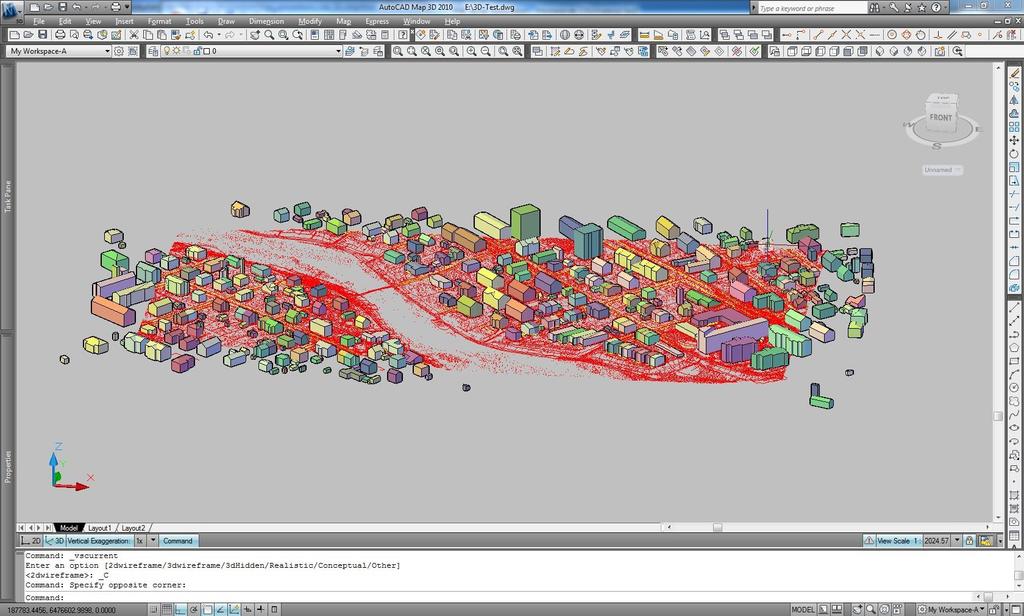This screenshot has width=1024, height=616.
Task: Select the Center object snap icon
Action: coord(891,35)
